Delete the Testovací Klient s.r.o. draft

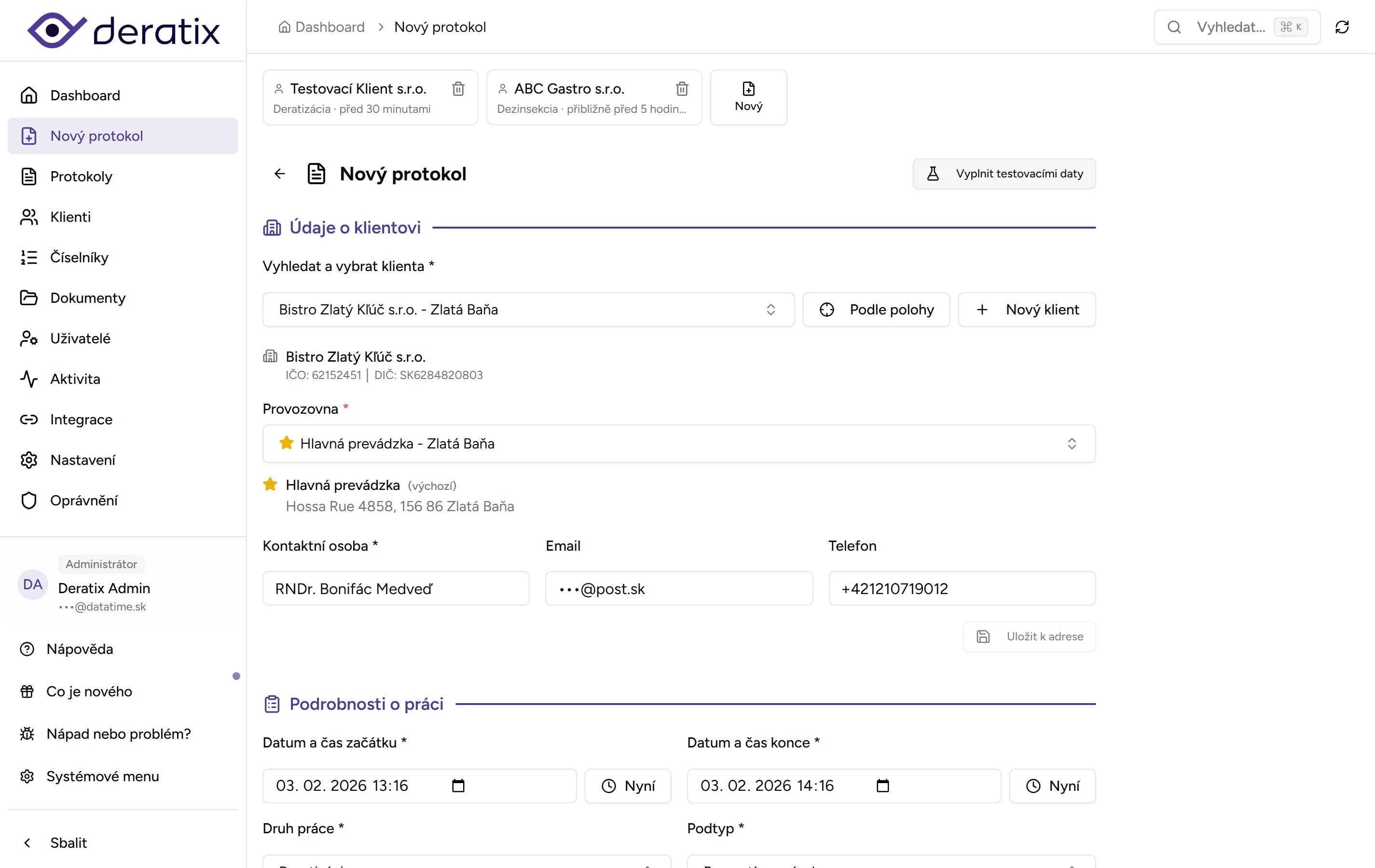click(x=458, y=89)
